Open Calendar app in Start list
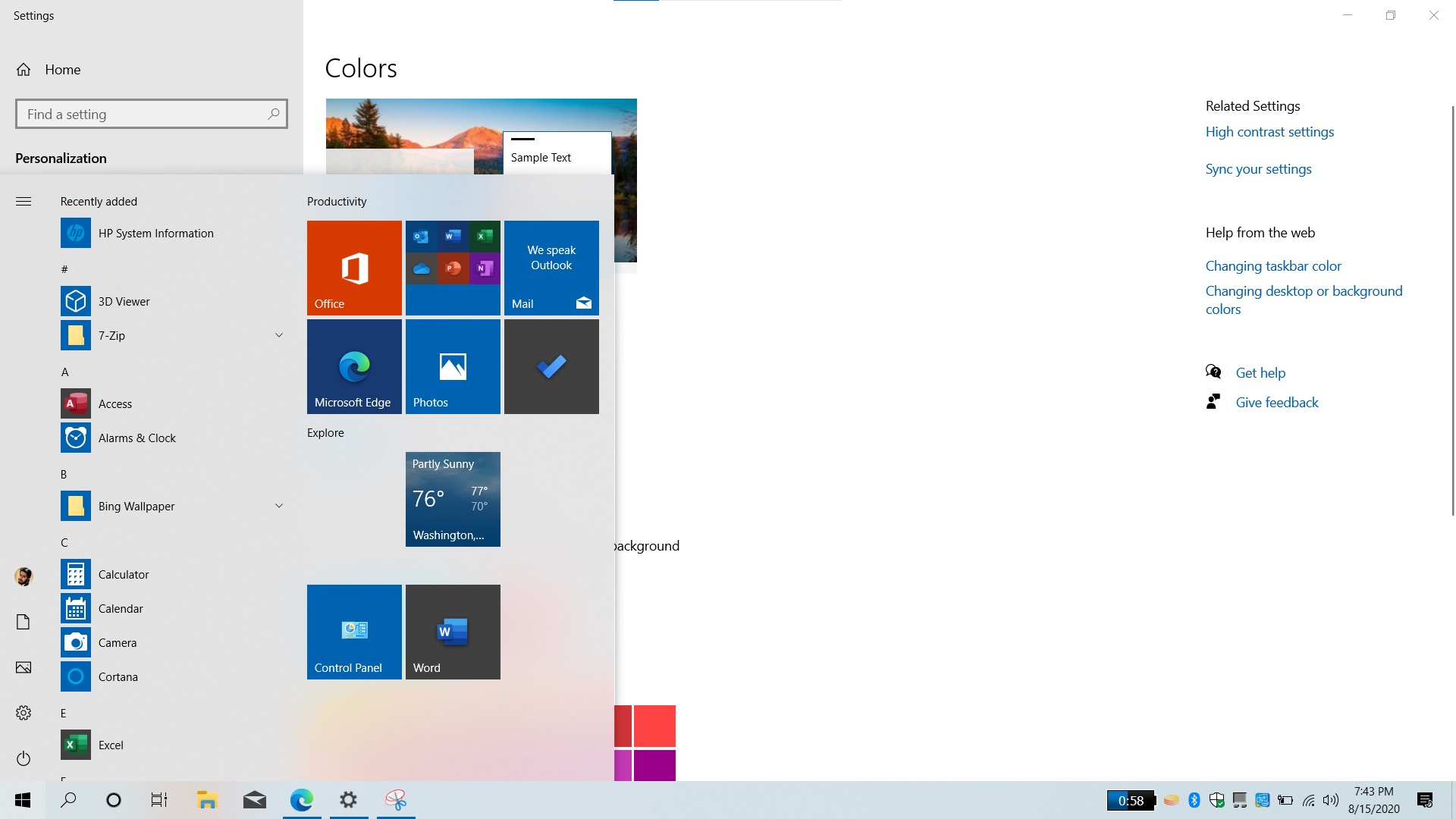 (174, 609)
